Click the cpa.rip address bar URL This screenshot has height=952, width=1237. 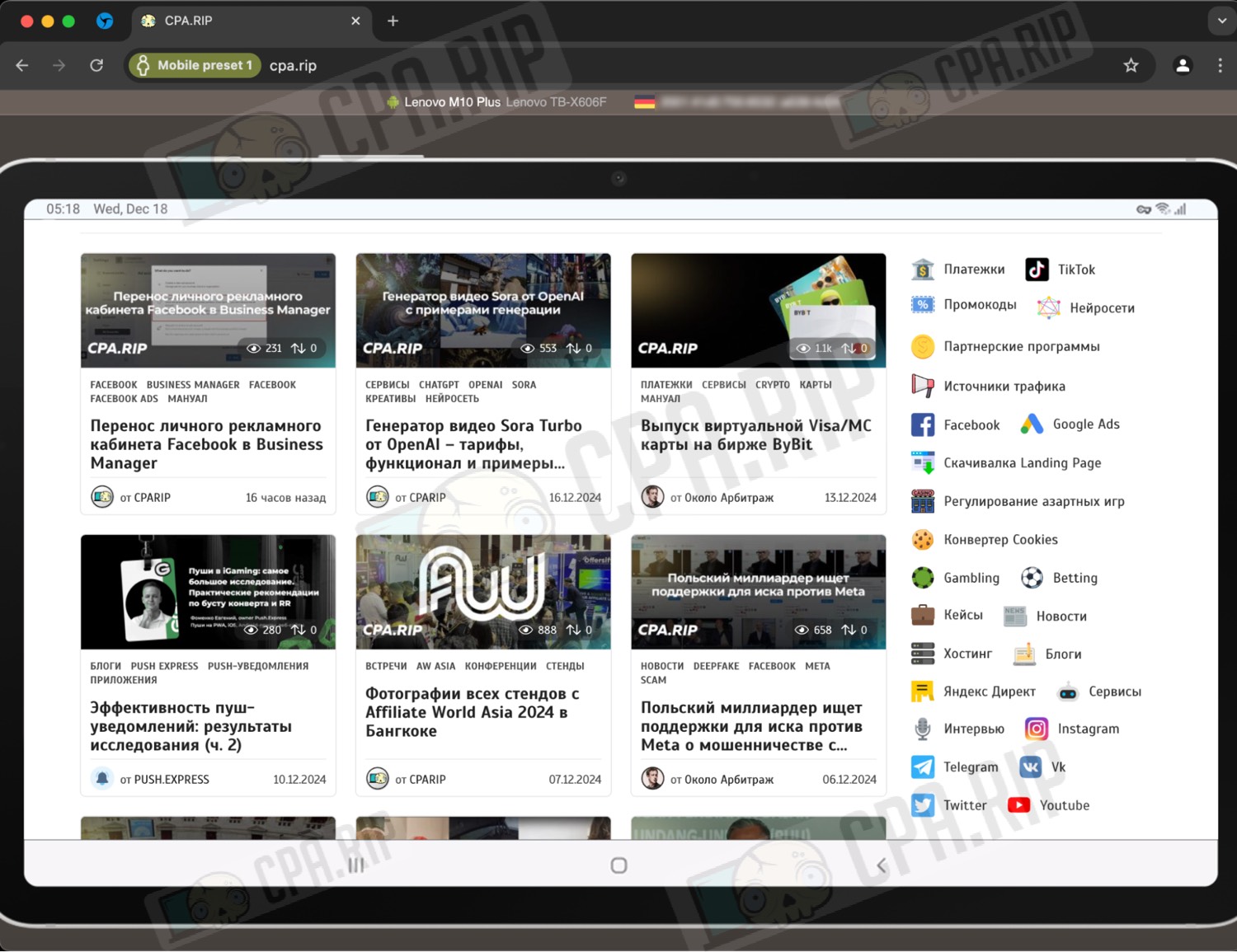[x=293, y=65]
